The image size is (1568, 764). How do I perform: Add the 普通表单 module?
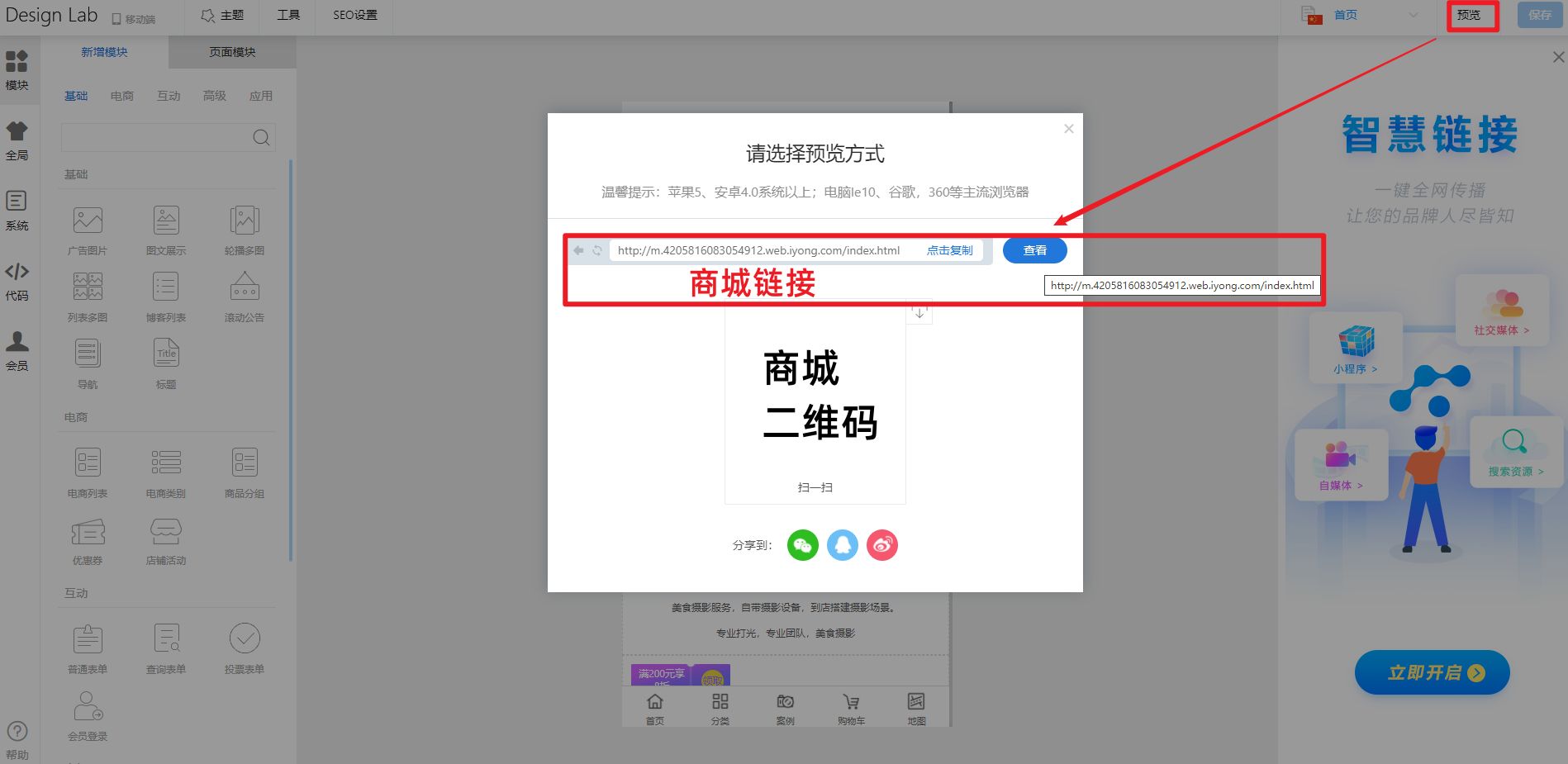point(88,649)
